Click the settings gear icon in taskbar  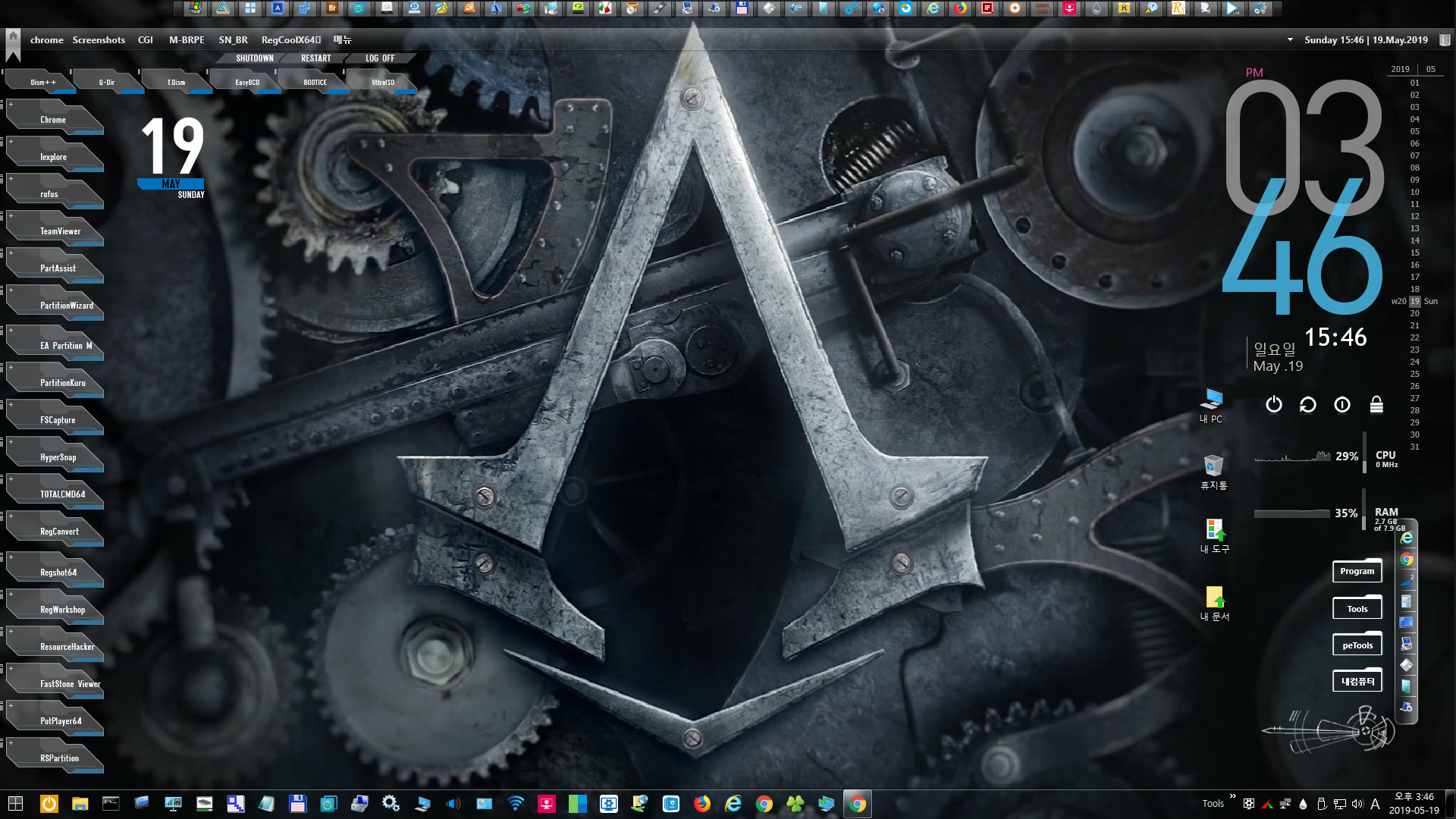point(391,804)
